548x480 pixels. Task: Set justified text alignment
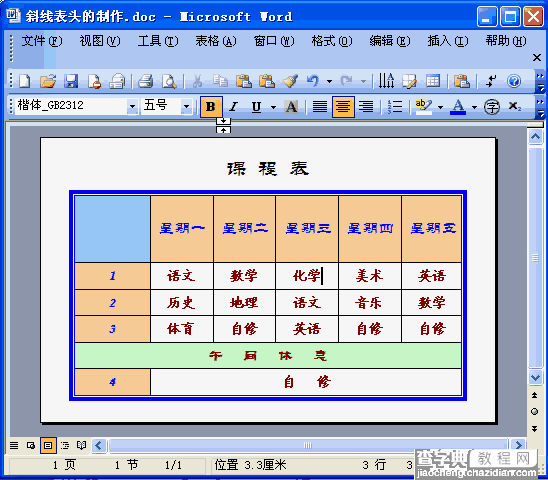pyautogui.click(x=320, y=107)
